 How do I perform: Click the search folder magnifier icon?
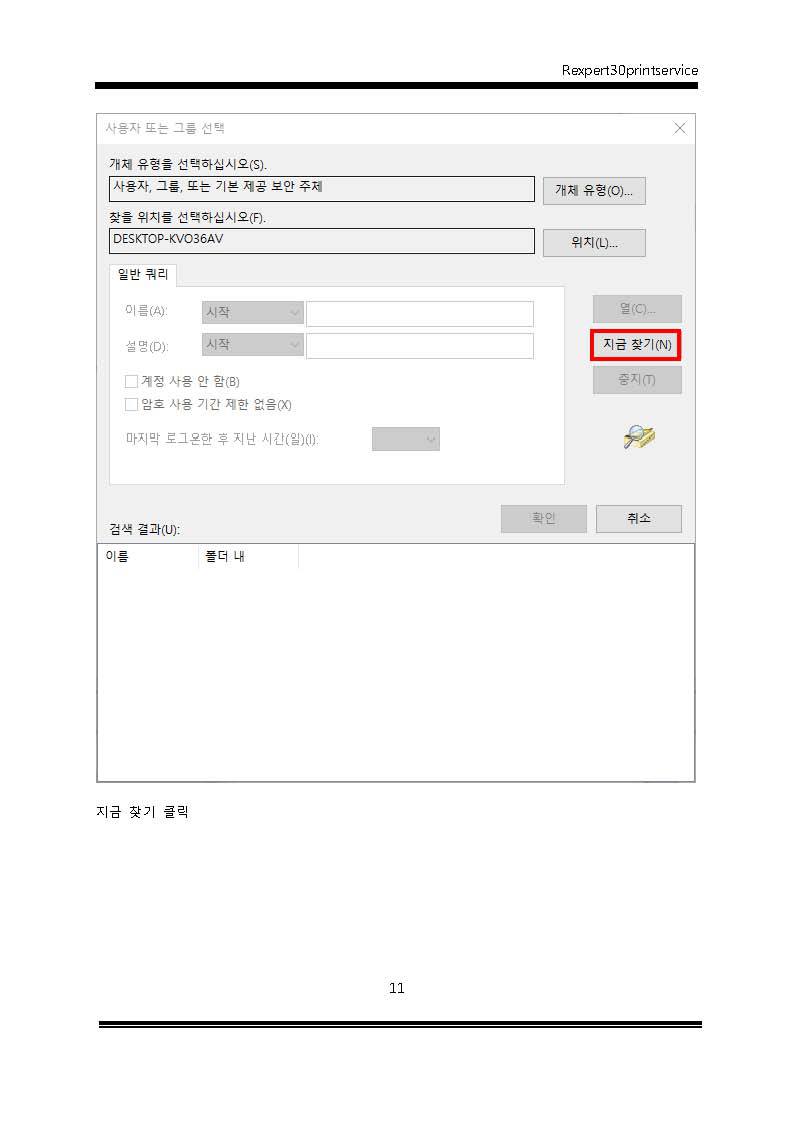tap(639, 436)
